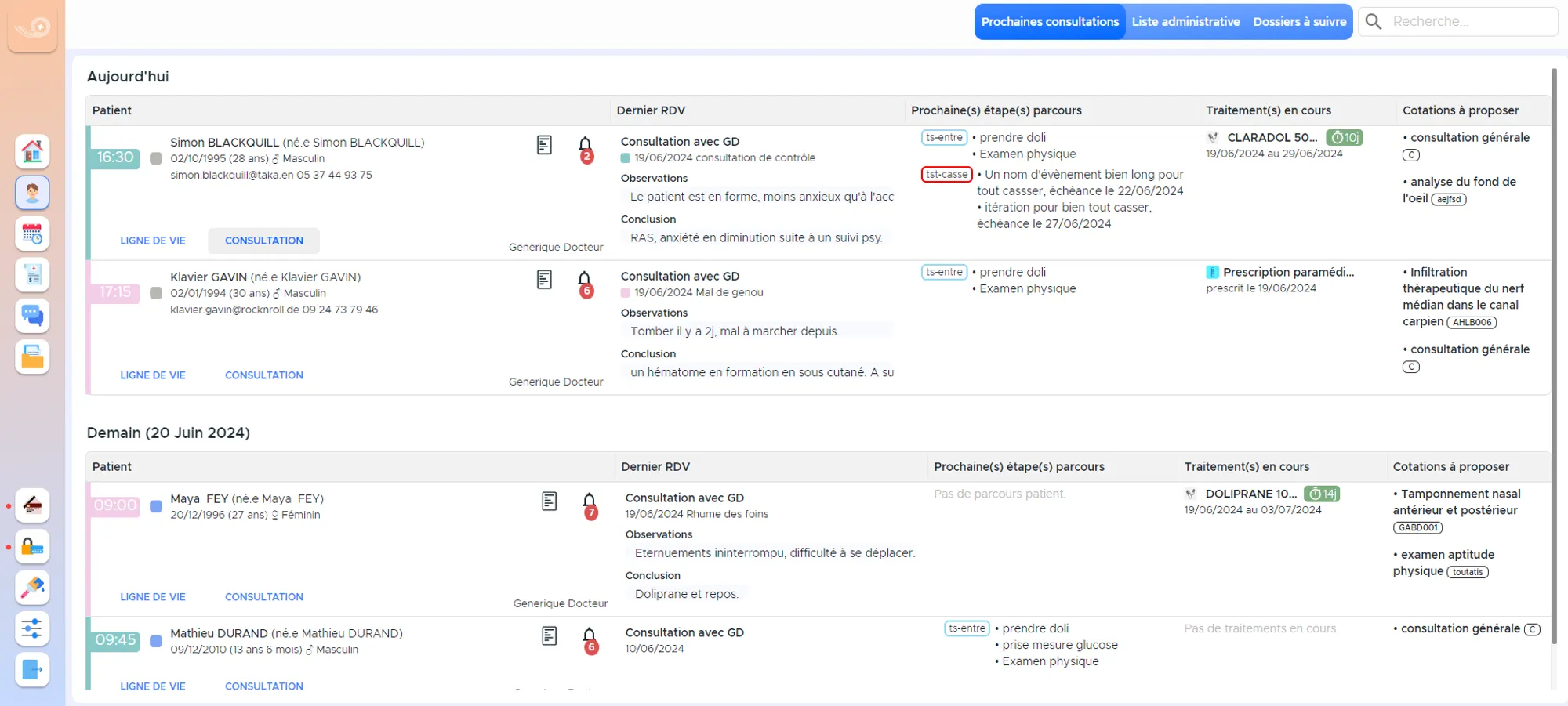Open the calendar schedule icon in sidebar
The image size is (1568, 706).
32,234
